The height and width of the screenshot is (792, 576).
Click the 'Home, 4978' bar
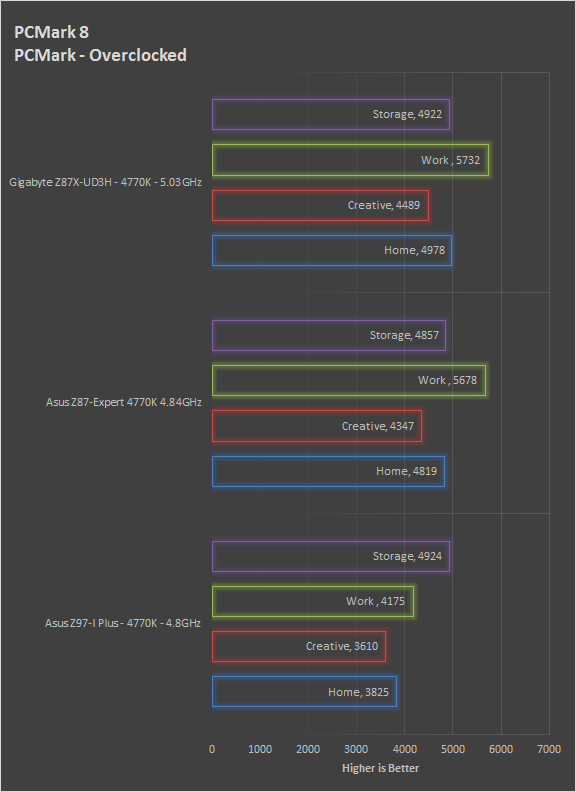(x=332, y=251)
